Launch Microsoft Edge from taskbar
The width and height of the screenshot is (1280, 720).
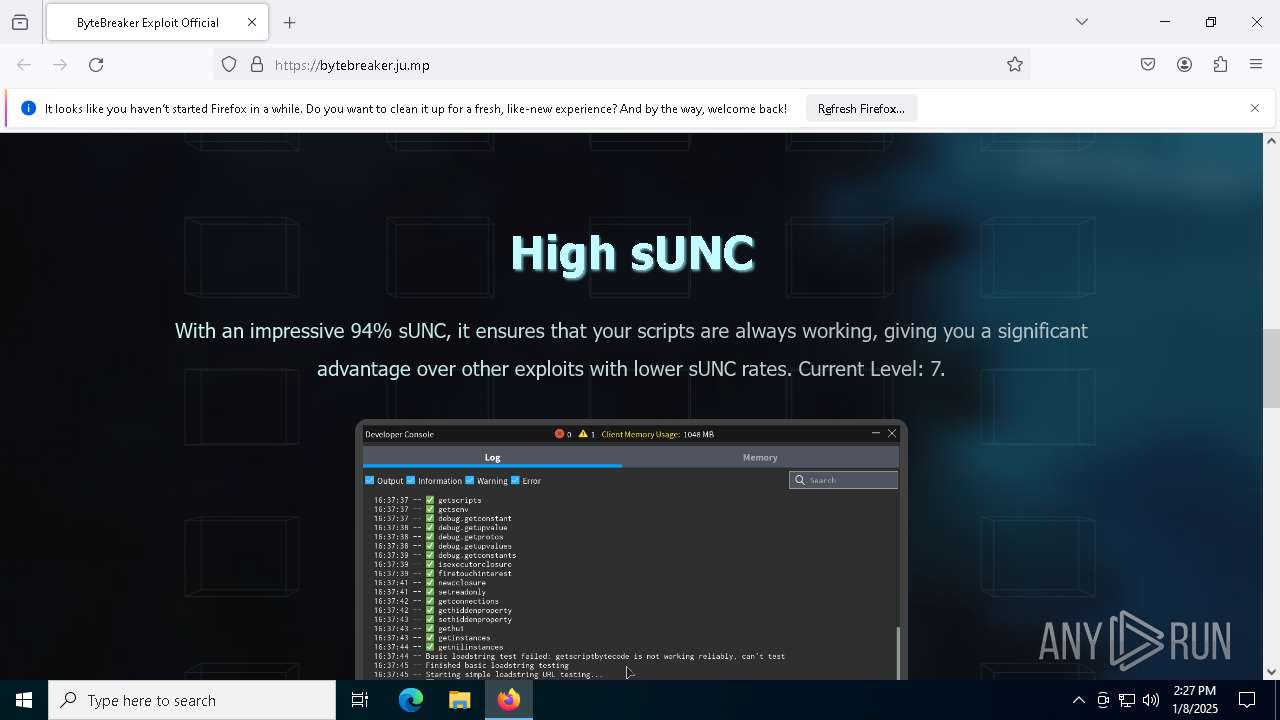[411, 700]
